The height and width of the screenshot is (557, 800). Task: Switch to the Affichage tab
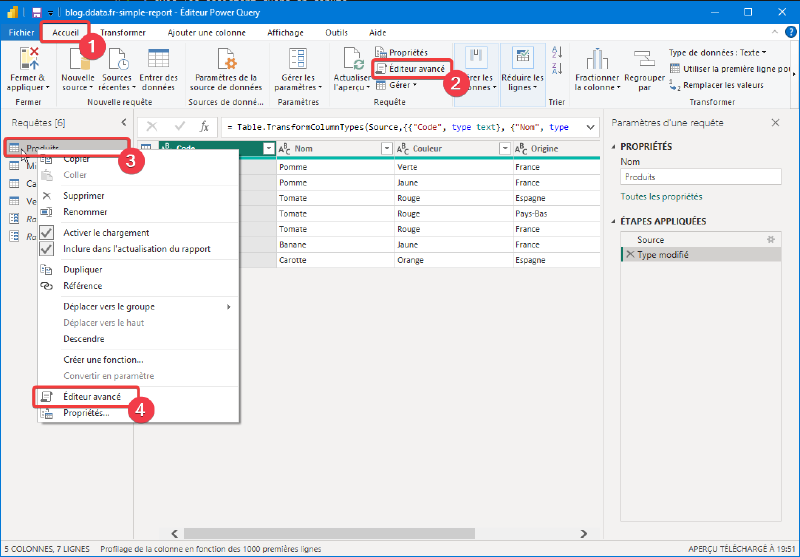click(285, 33)
